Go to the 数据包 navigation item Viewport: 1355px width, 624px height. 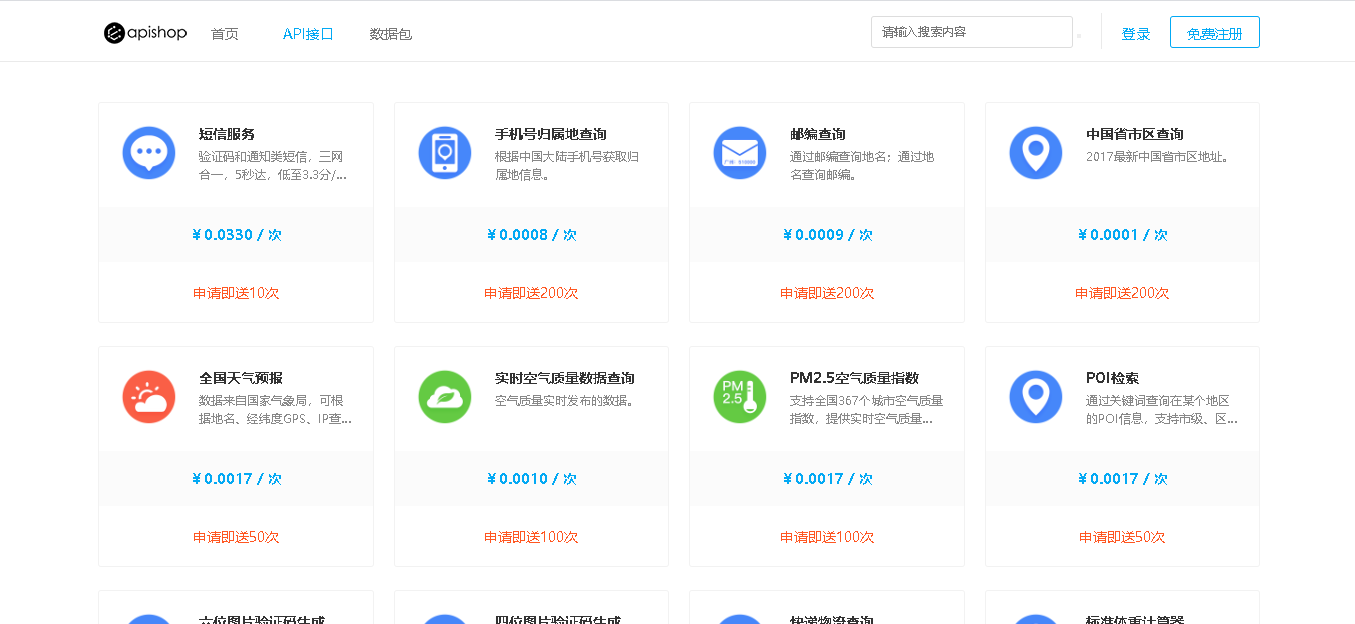tap(390, 34)
